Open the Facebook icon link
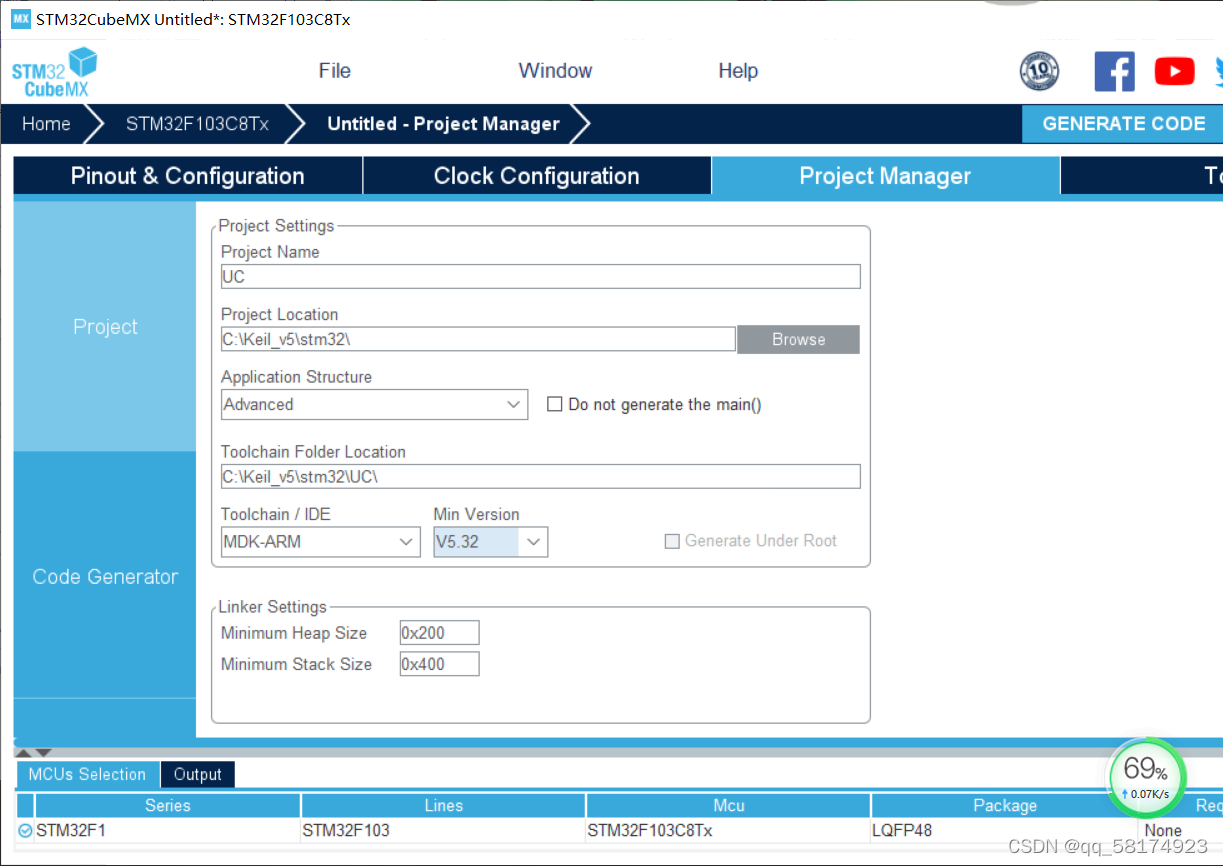This screenshot has height=866, width=1223. pos(1115,71)
